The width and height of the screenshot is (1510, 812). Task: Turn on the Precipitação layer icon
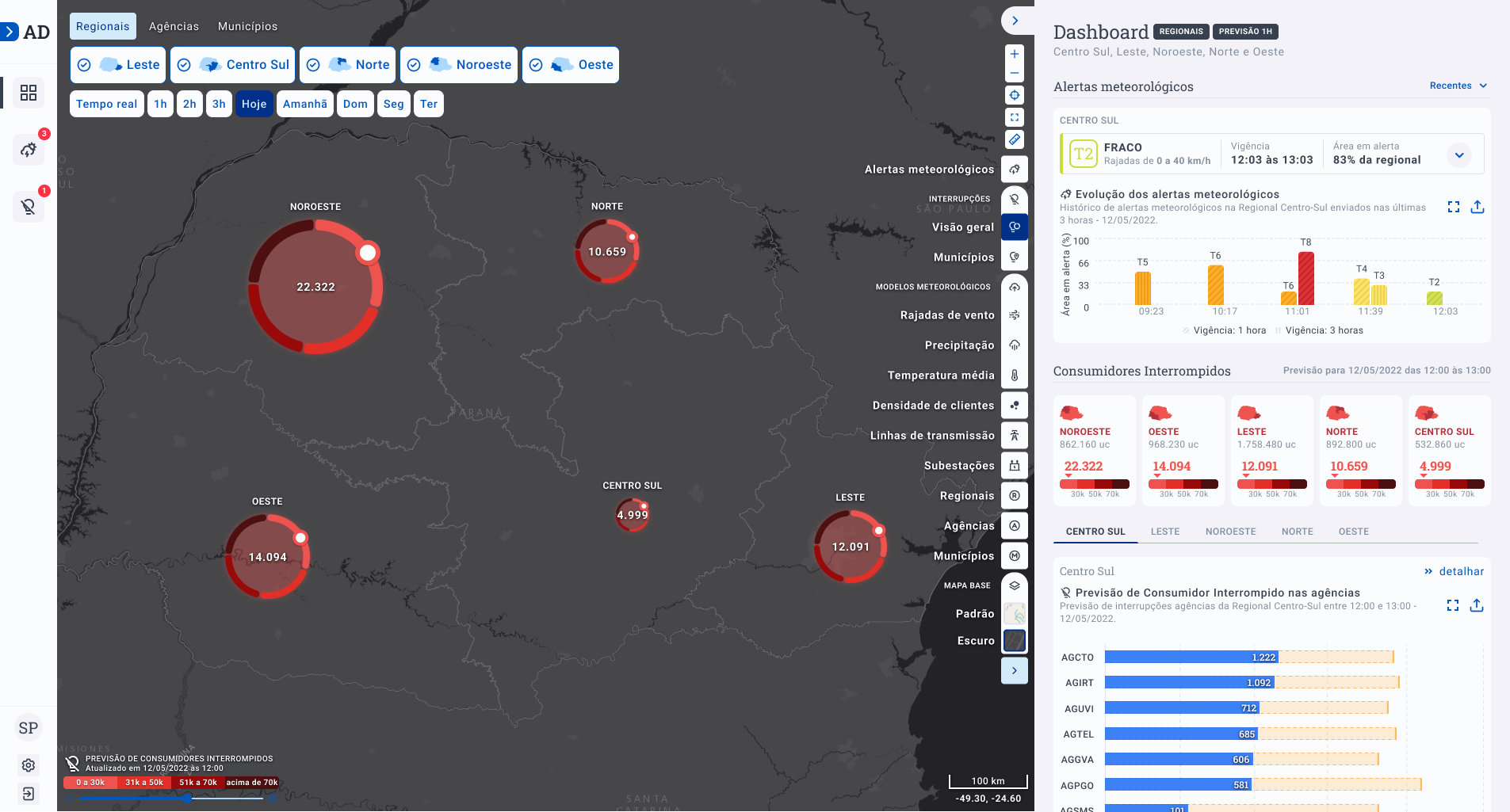[x=1015, y=345]
